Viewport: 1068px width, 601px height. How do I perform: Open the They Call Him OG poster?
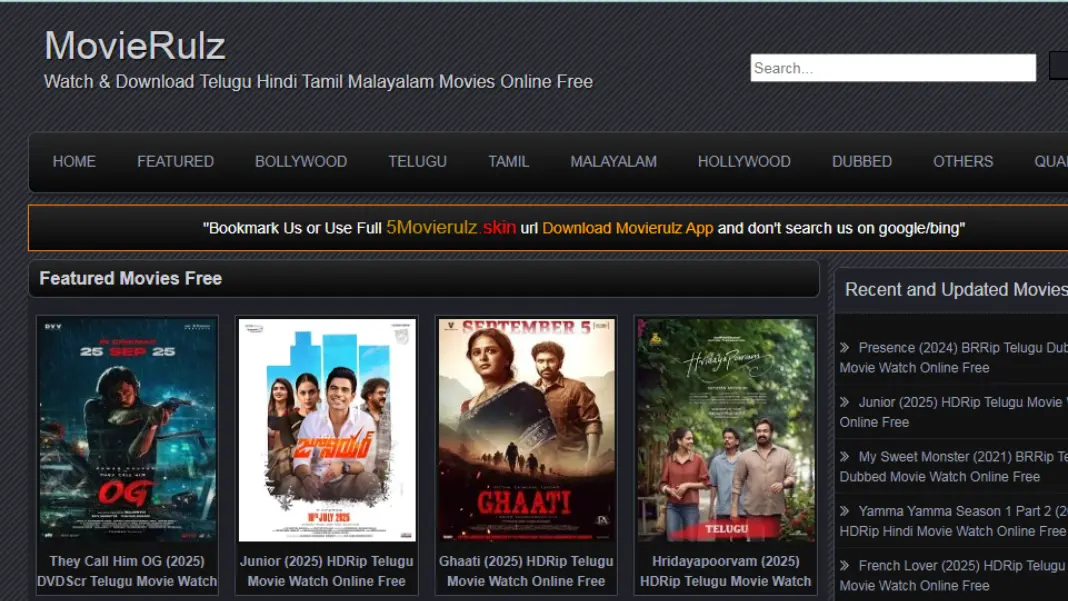(127, 430)
